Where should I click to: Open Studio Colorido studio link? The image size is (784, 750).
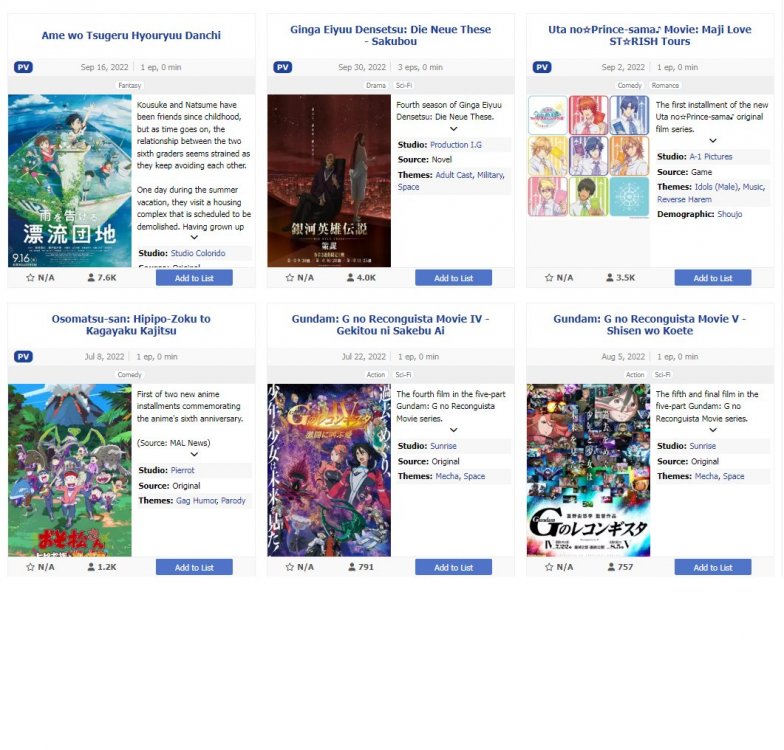pyautogui.click(x=198, y=253)
